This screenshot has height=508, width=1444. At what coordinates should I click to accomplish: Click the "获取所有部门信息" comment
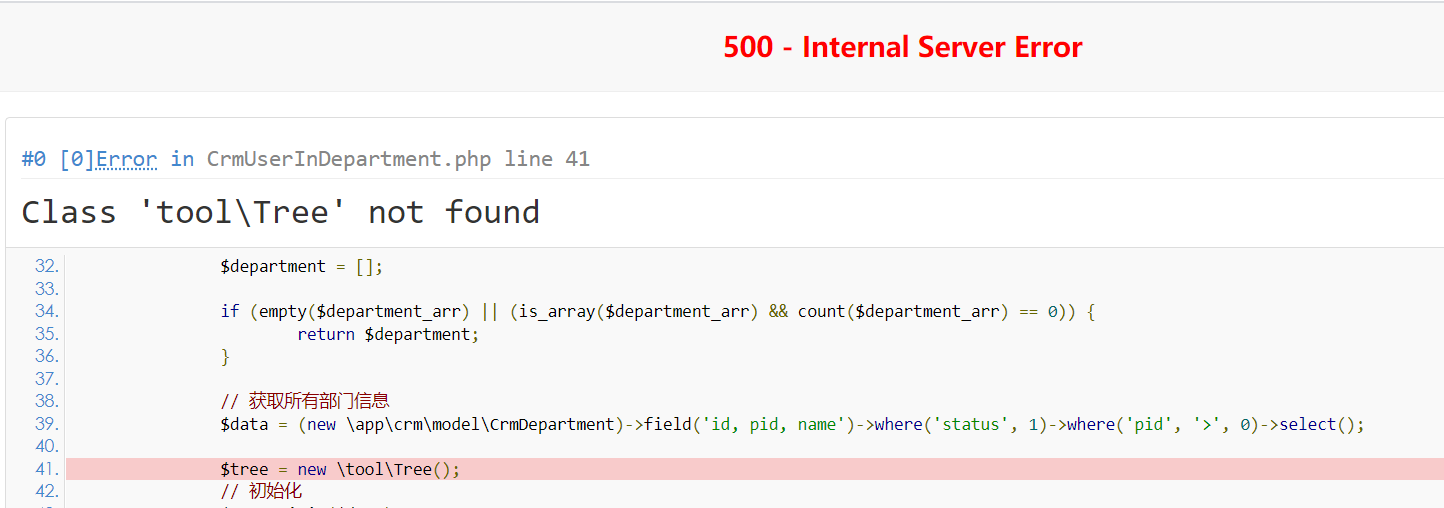click(318, 401)
